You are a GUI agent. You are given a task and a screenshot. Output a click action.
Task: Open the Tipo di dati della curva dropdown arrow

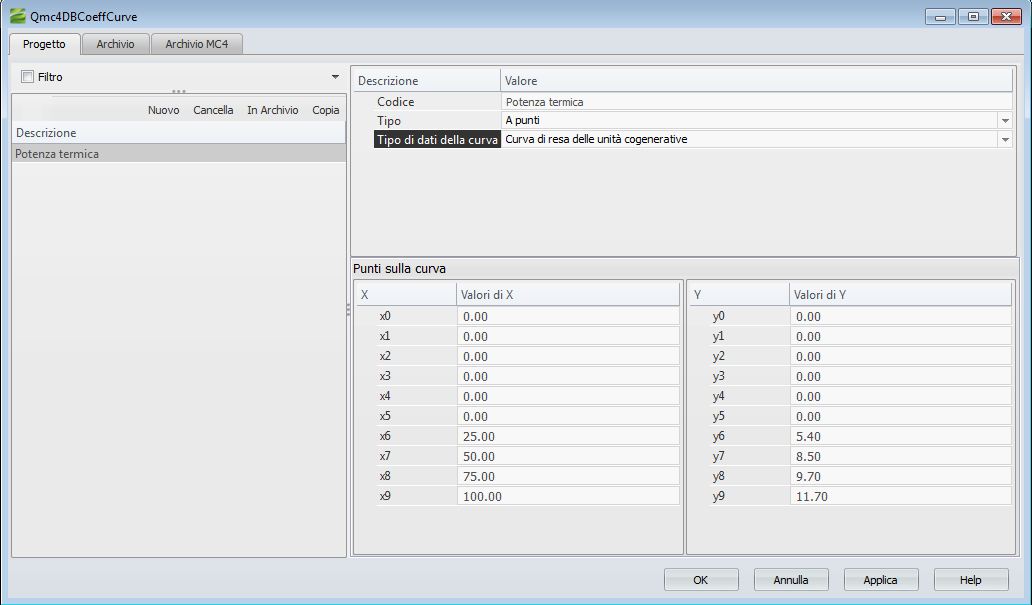1005,140
